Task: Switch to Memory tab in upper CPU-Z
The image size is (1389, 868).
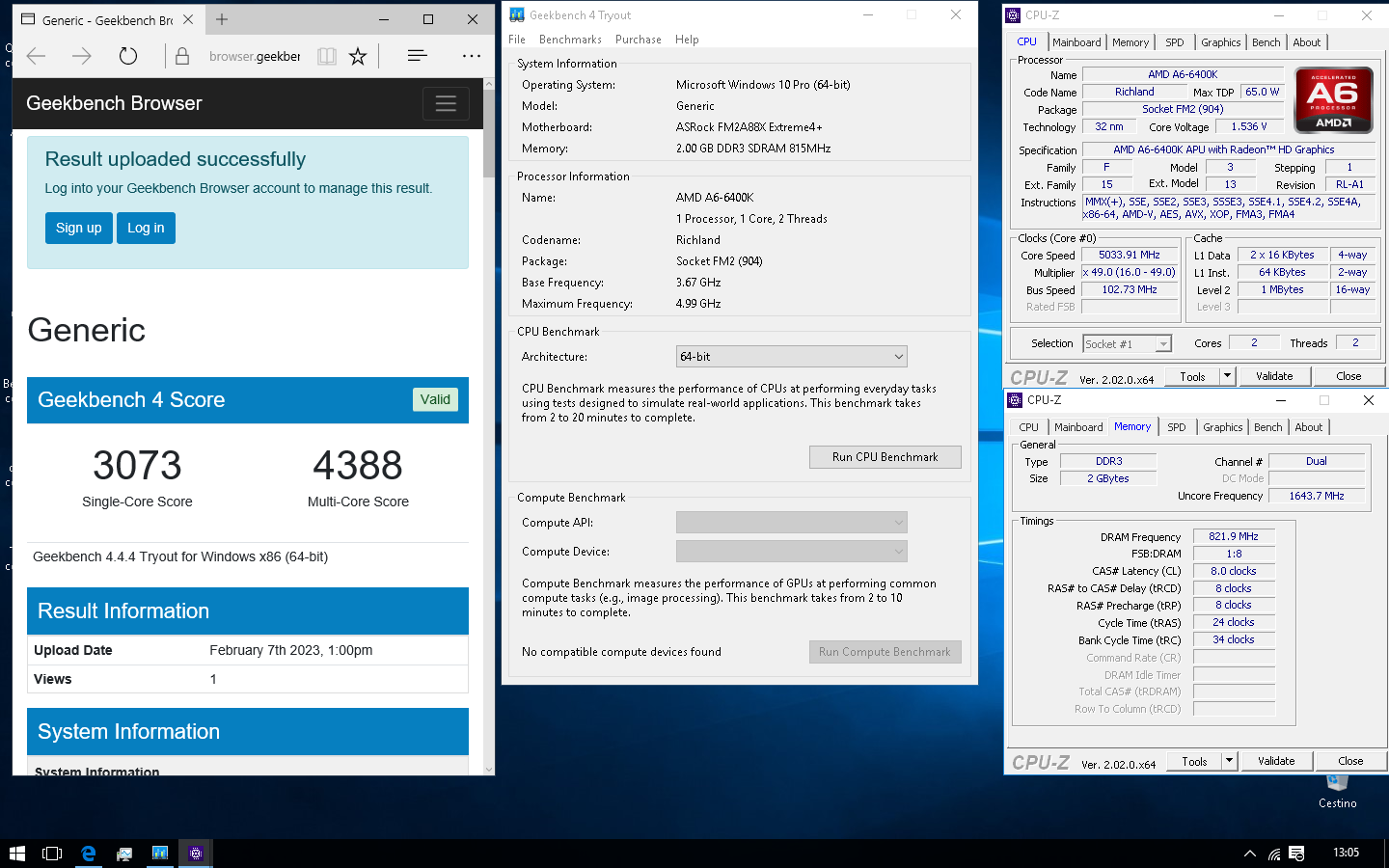Action: 1130,42
